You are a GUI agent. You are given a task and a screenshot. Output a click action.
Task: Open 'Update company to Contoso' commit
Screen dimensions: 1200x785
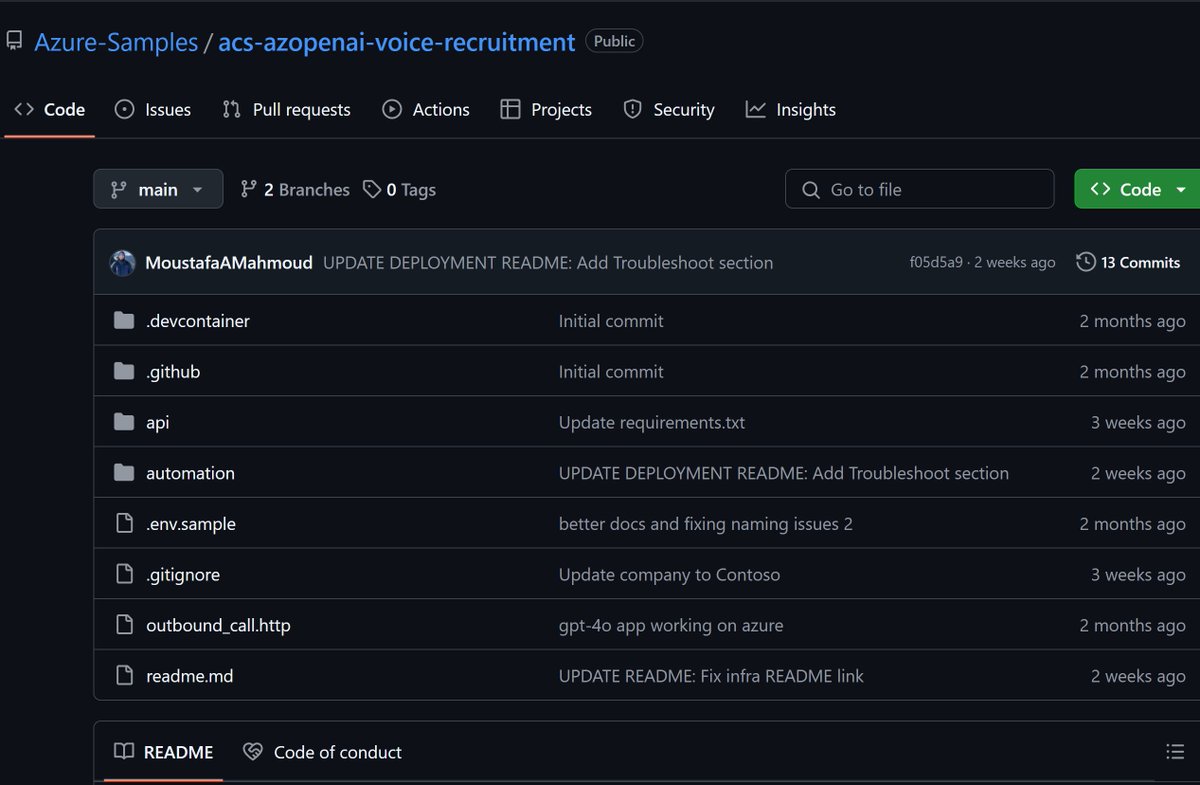click(x=669, y=574)
